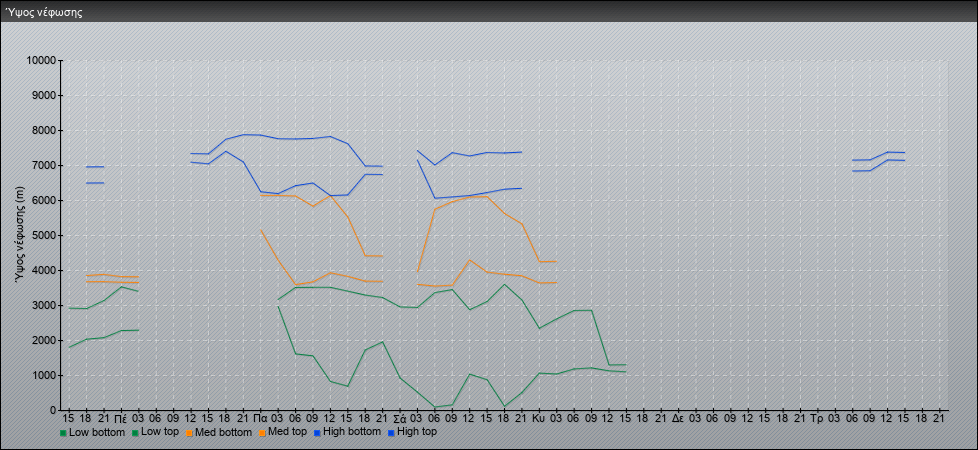Image resolution: width=978 pixels, height=450 pixels.
Task: Click the Πα day label on x-axis
Action: point(261,418)
